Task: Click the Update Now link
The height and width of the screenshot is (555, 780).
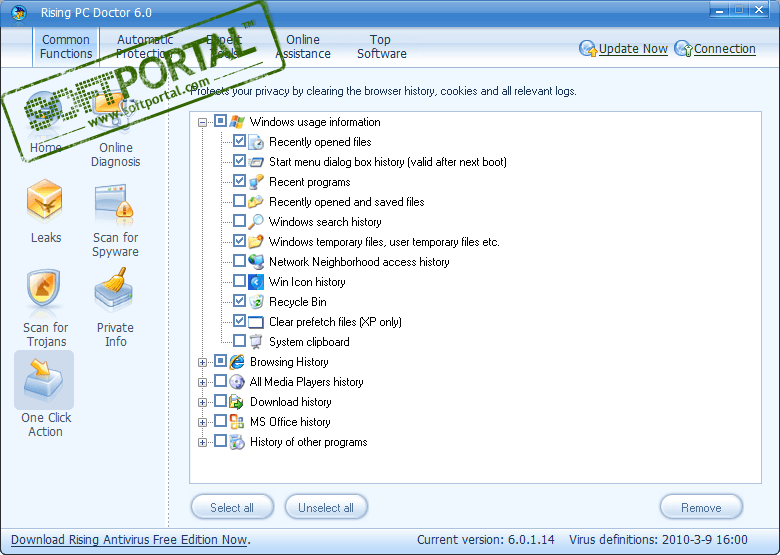Action: [x=633, y=49]
